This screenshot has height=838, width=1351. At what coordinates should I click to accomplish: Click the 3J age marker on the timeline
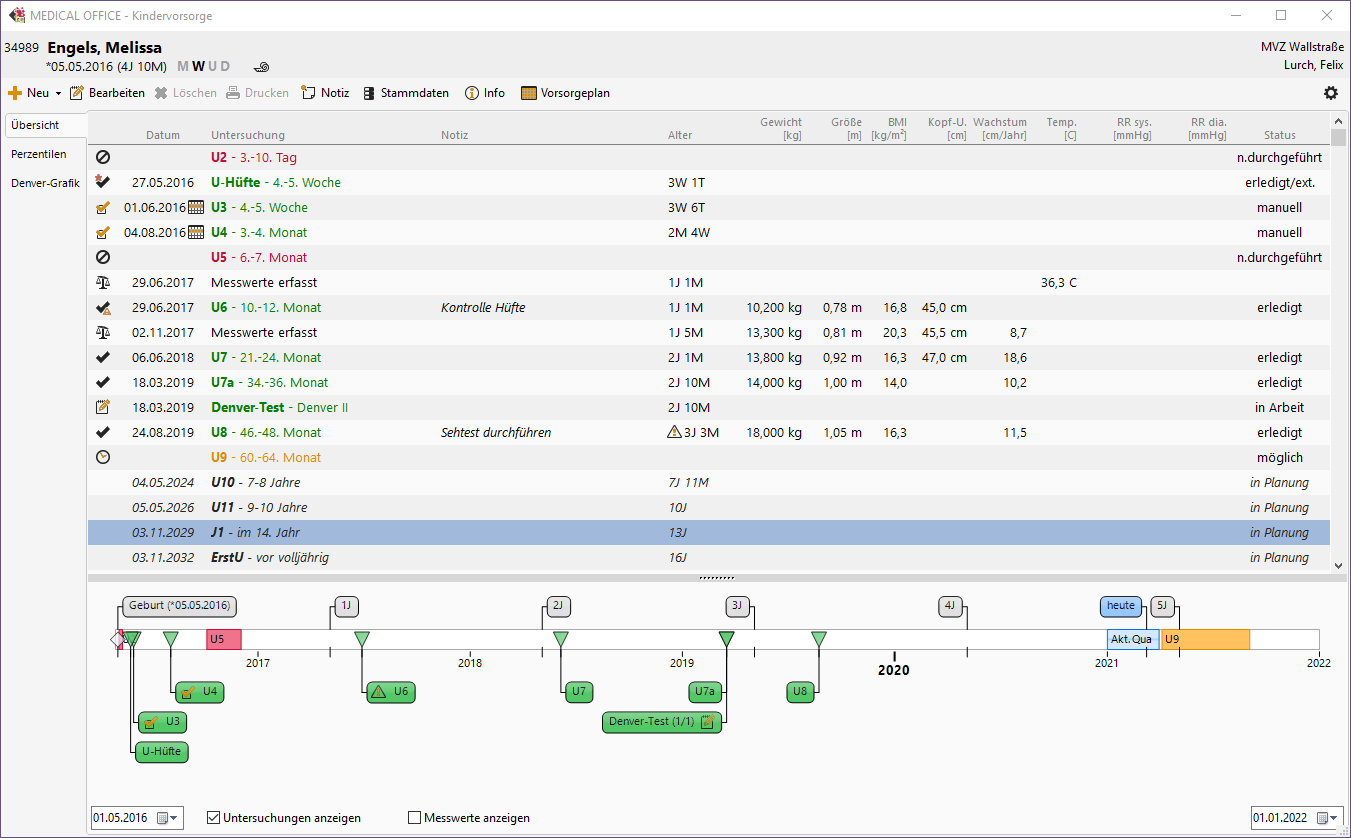point(737,605)
